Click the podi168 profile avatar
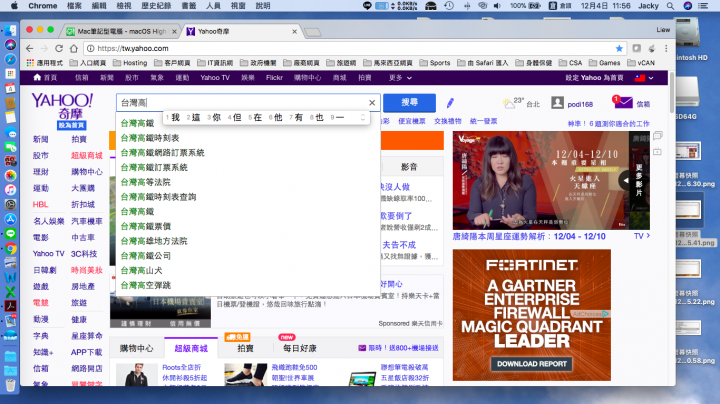The height and width of the screenshot is (404, 720). tap(557, 102)
